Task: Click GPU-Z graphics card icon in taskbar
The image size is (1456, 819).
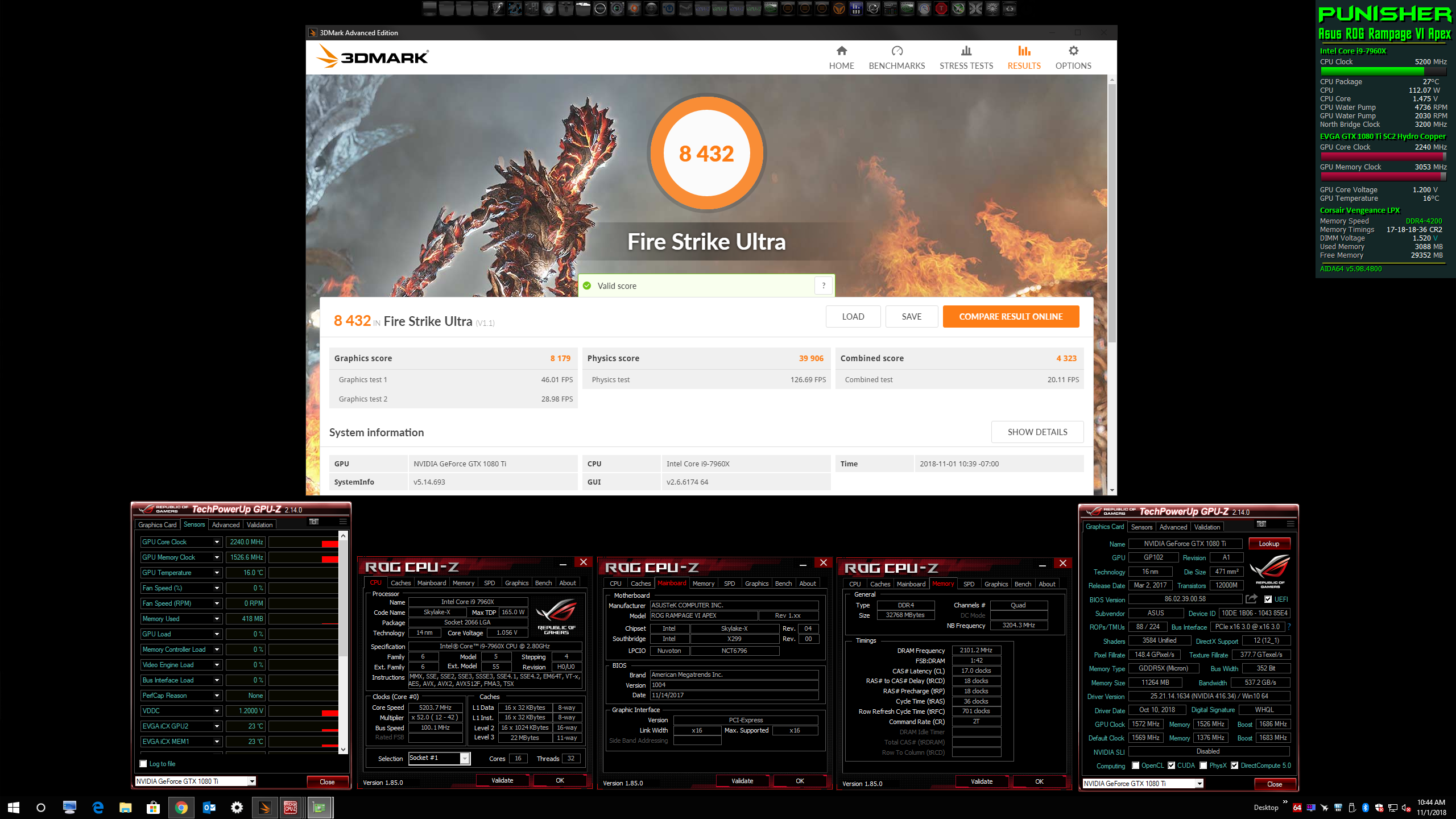Action: (320, 807)
